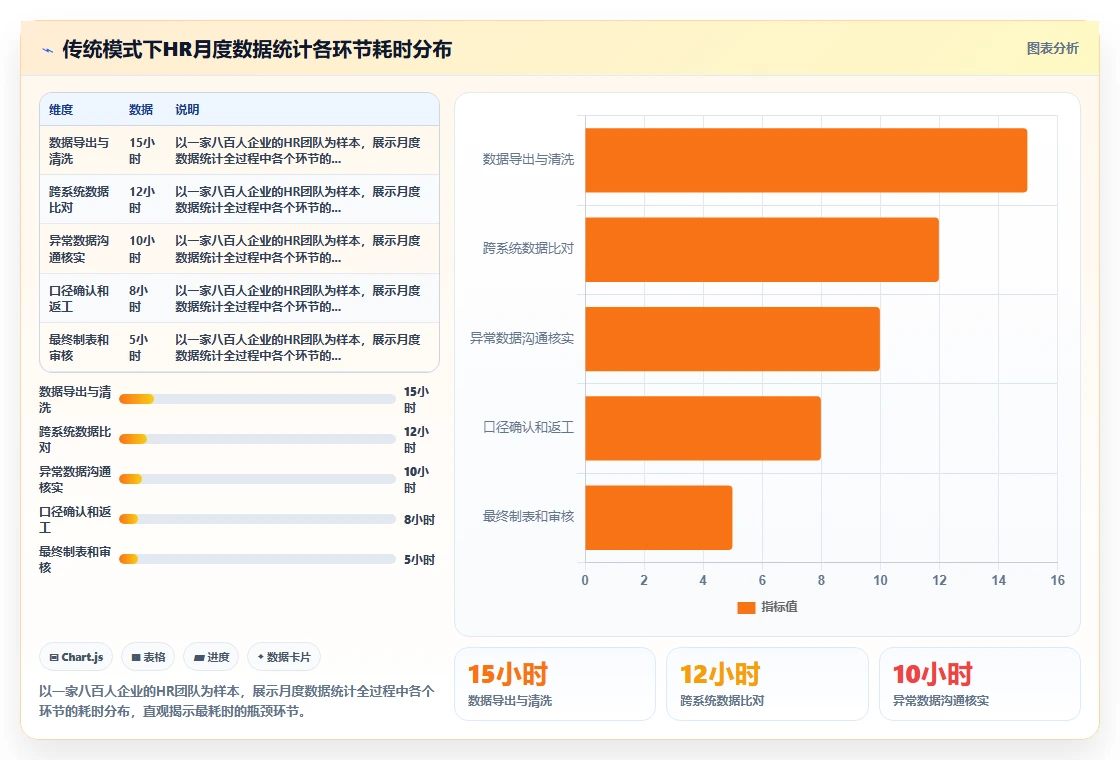The height and width of the screenshot is (760, 1120).
Task: Click the 指标值 legend label
Action: pyautogui.click(x=779, y=606)
